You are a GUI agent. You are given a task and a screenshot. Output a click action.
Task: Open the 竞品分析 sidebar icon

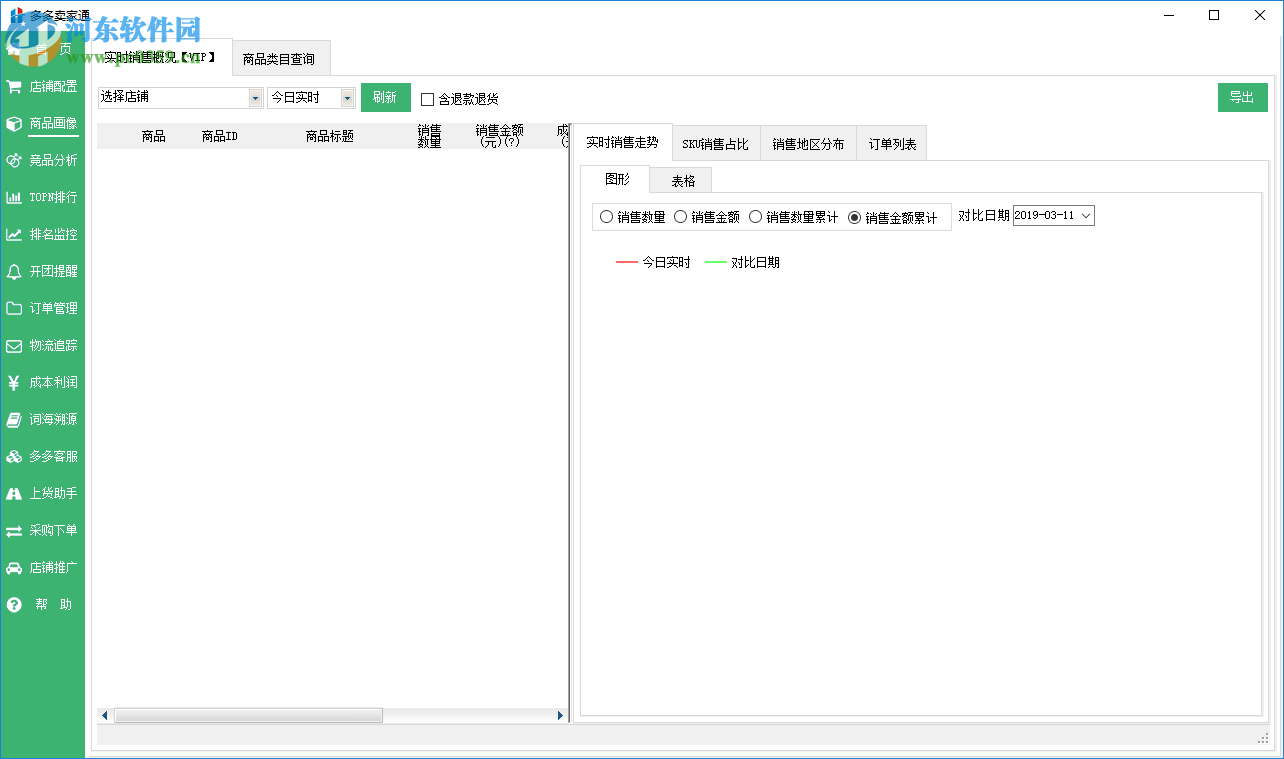click(14, 160)
